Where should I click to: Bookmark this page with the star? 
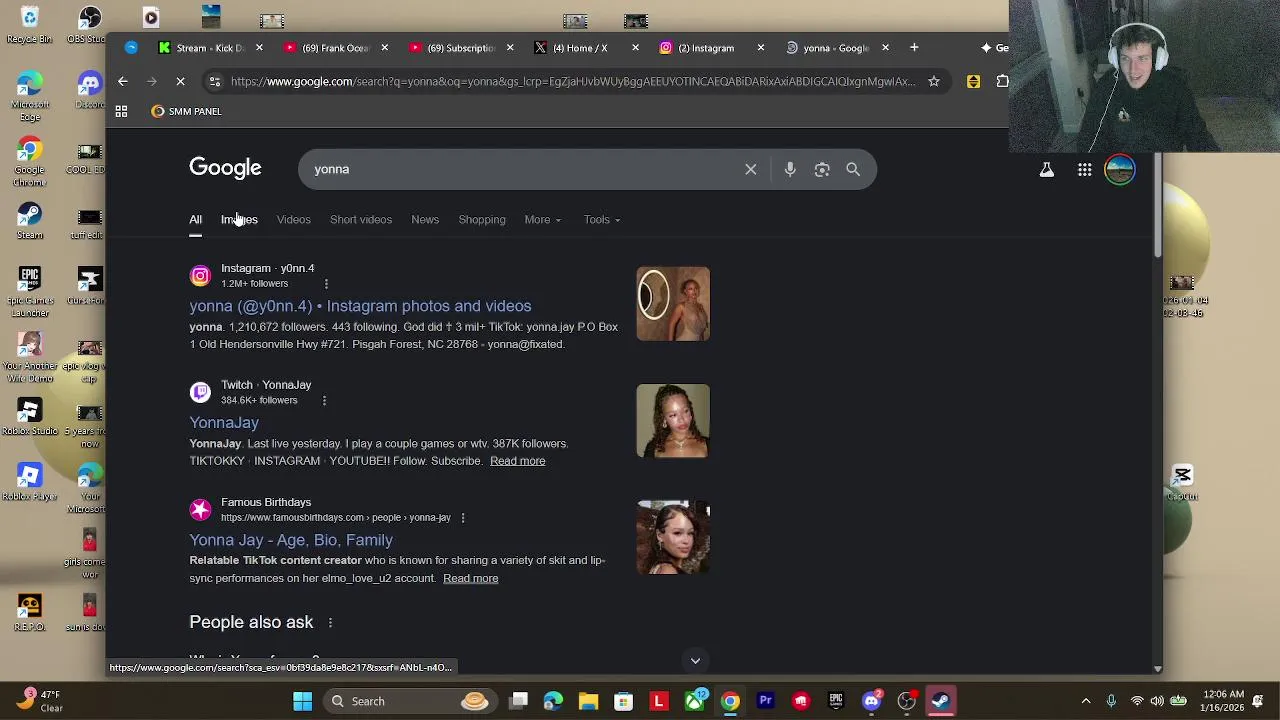(934, 81)
